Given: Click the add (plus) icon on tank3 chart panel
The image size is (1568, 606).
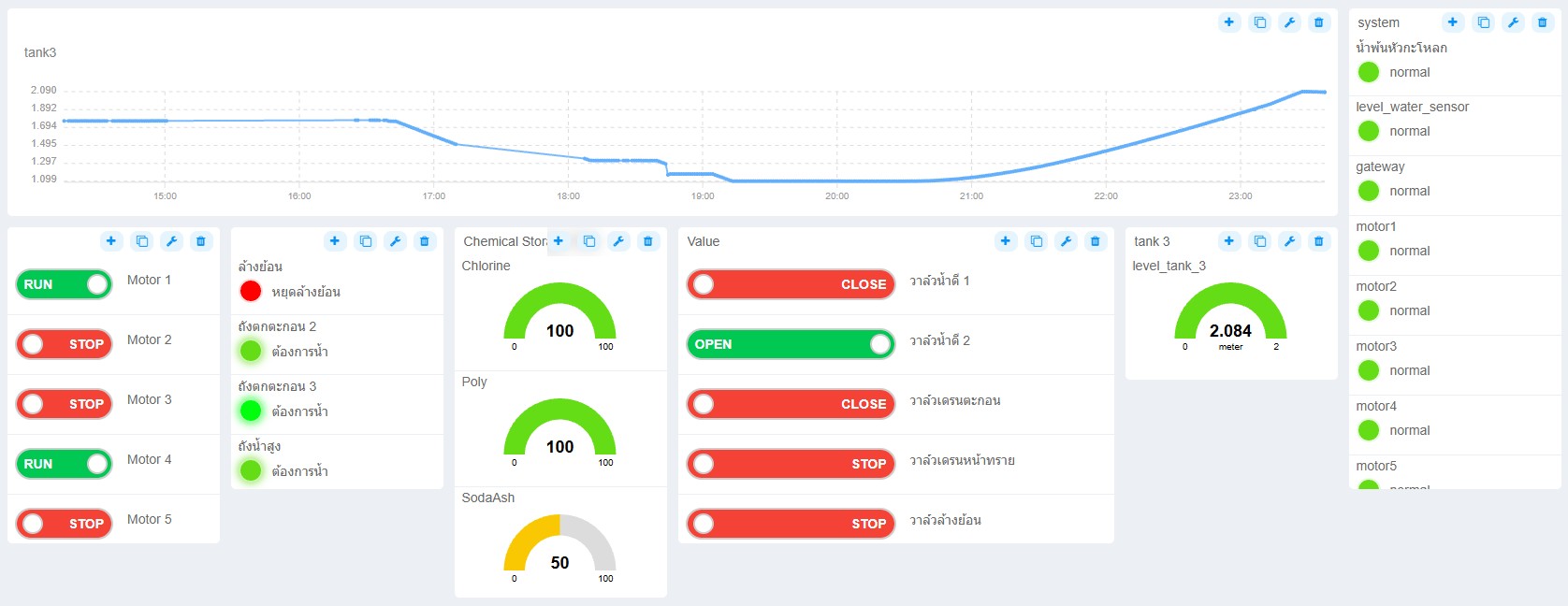Looking at the screenshot, I should click(x=1229, y=22).
